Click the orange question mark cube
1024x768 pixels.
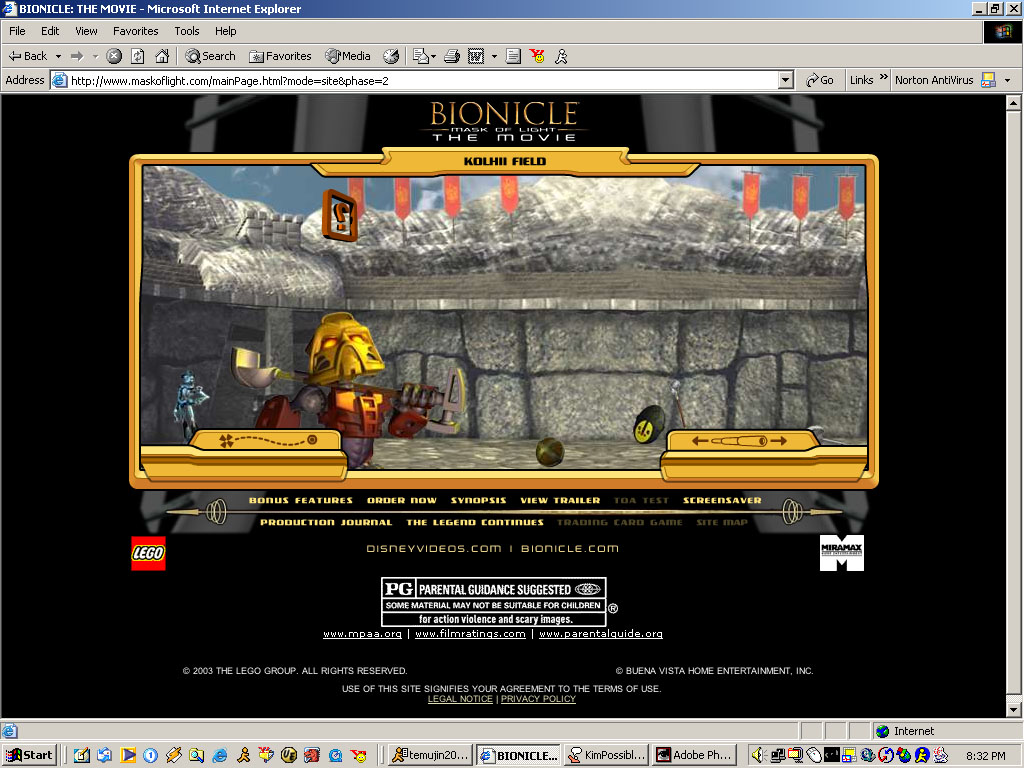340,215
